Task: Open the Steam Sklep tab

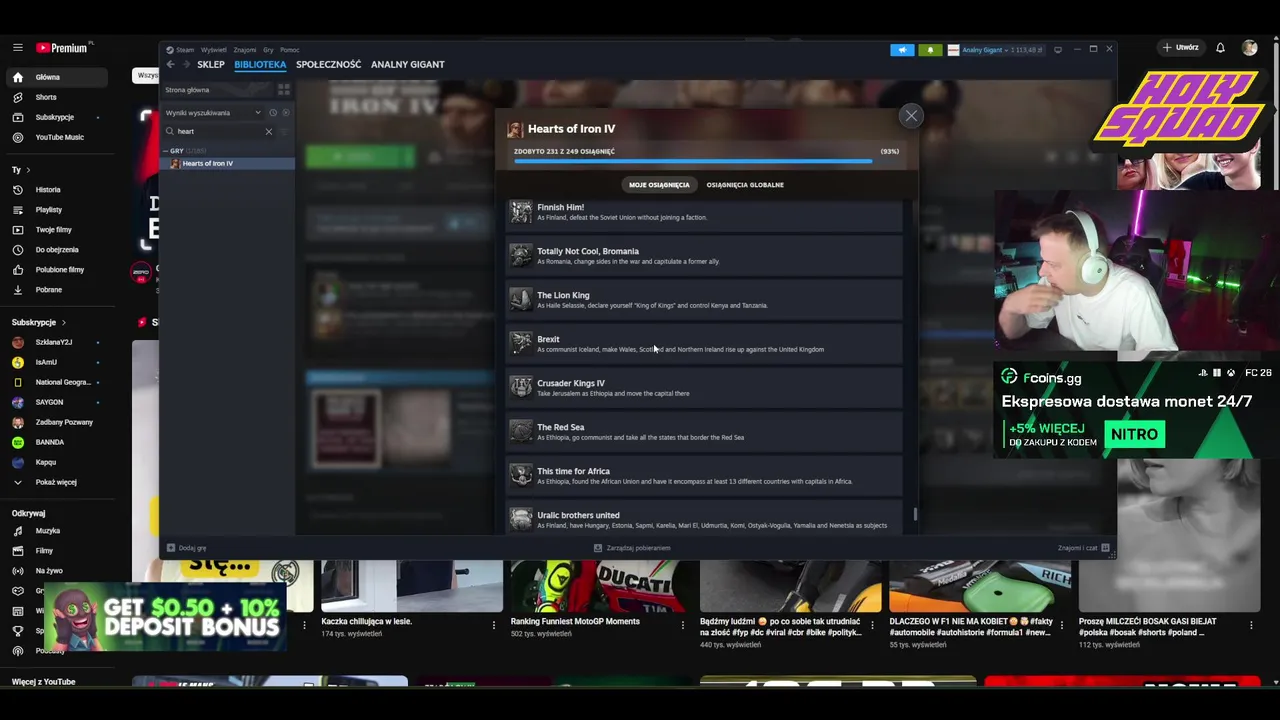Action: (x=211, y=64)
